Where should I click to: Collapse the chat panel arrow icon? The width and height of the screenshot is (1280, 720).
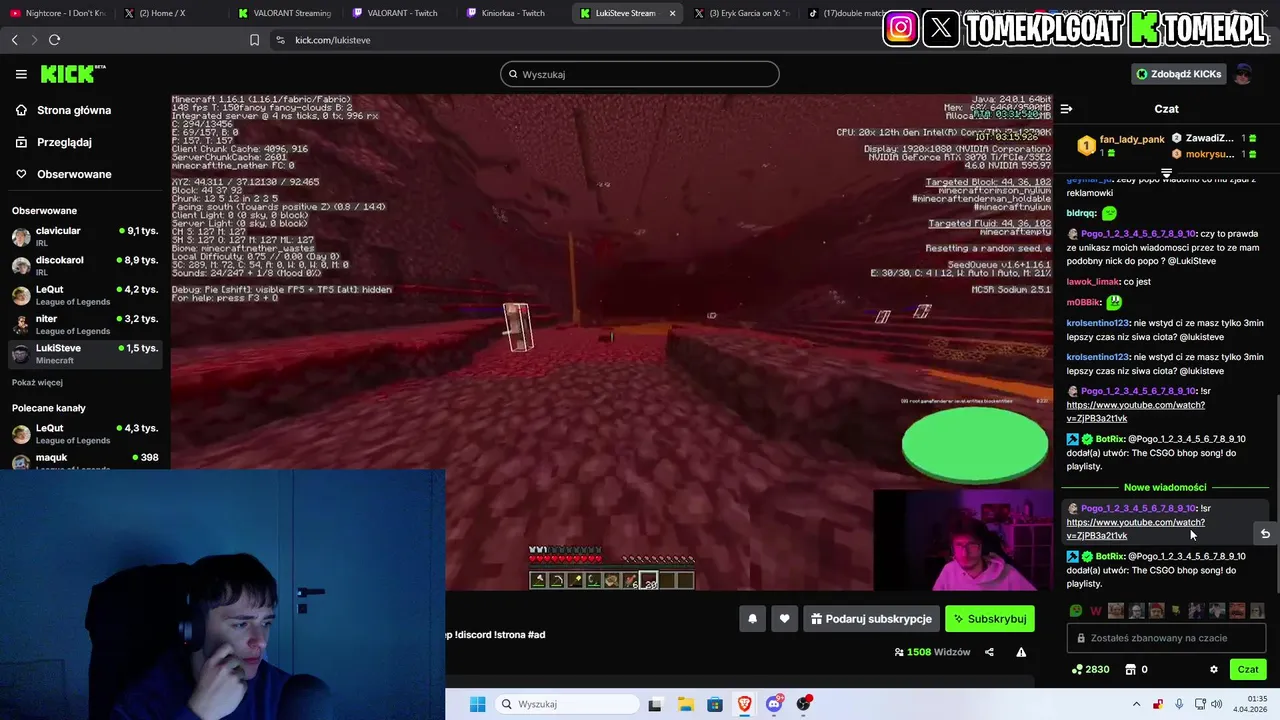click(1066, 109)
